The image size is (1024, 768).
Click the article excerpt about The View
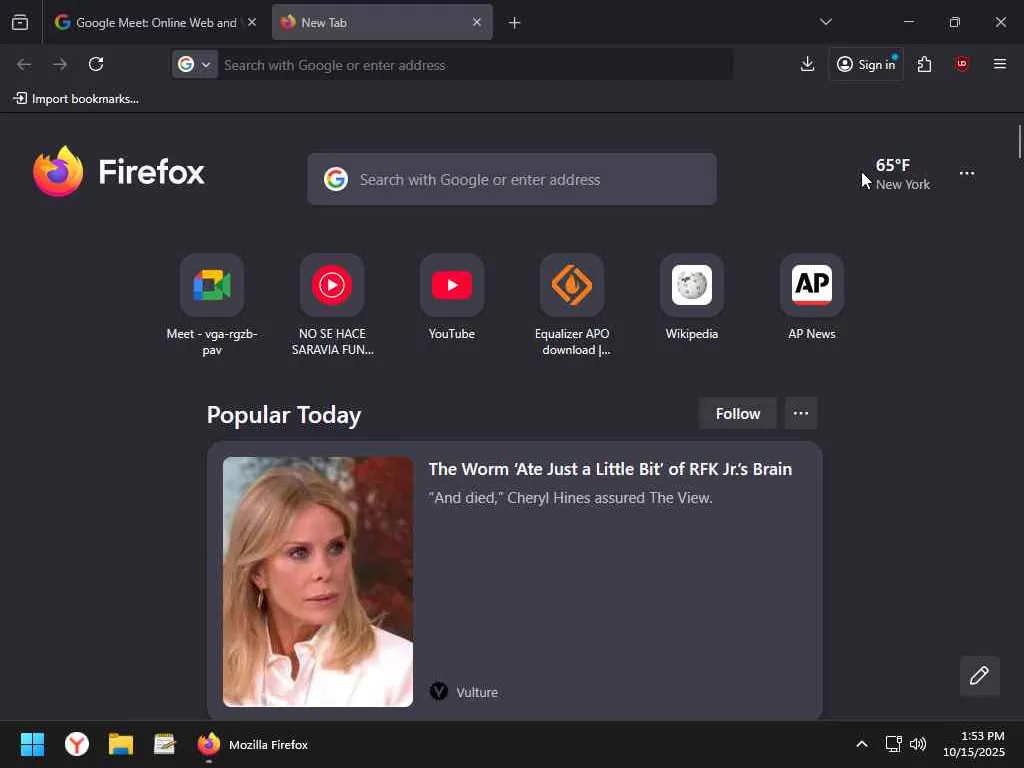[x=570, y=498]
